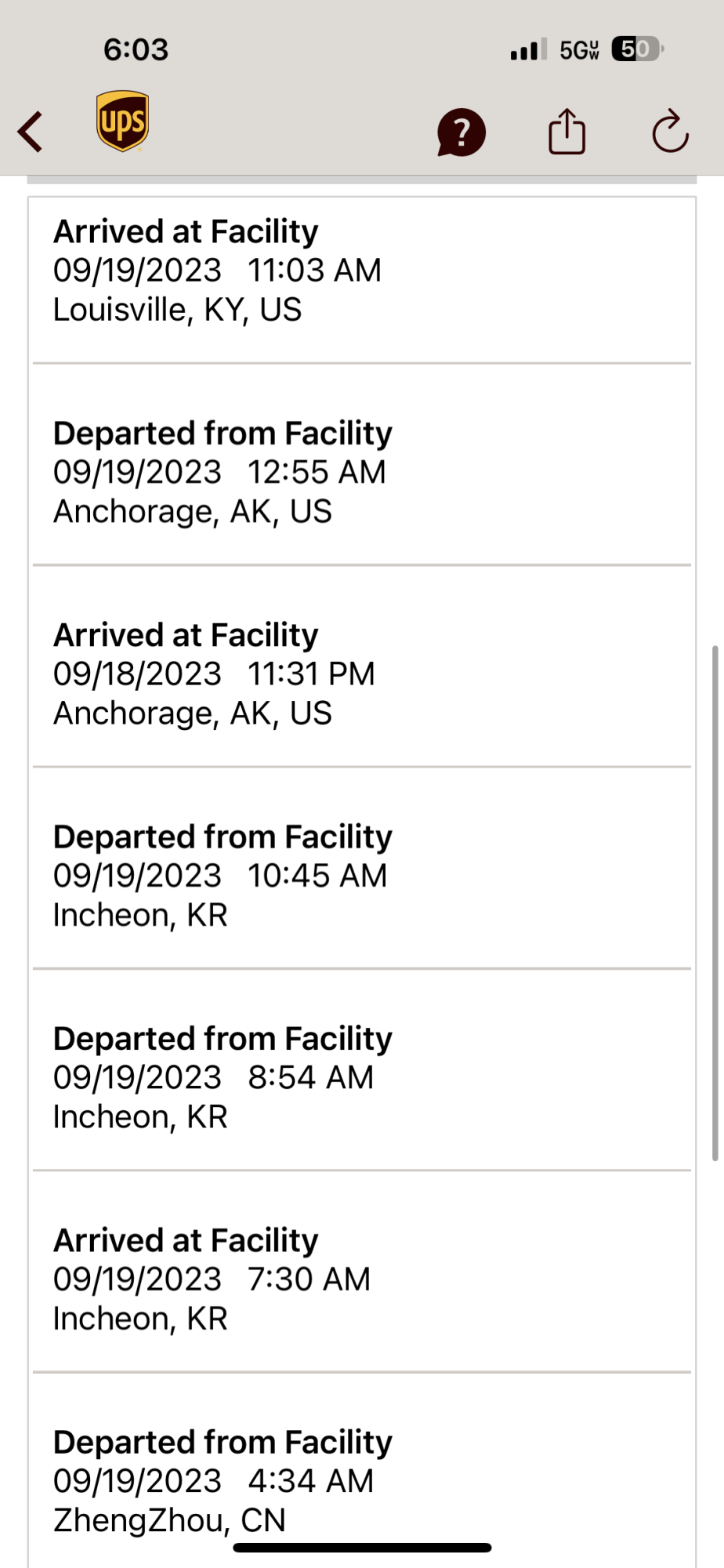Tap the home indicator bar at bottom
Viewport: 724px width, 1568px height.
362,1548
